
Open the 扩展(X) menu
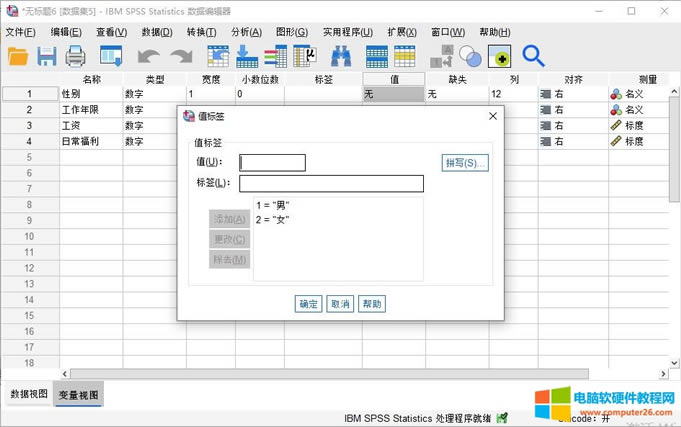point(402,32)
